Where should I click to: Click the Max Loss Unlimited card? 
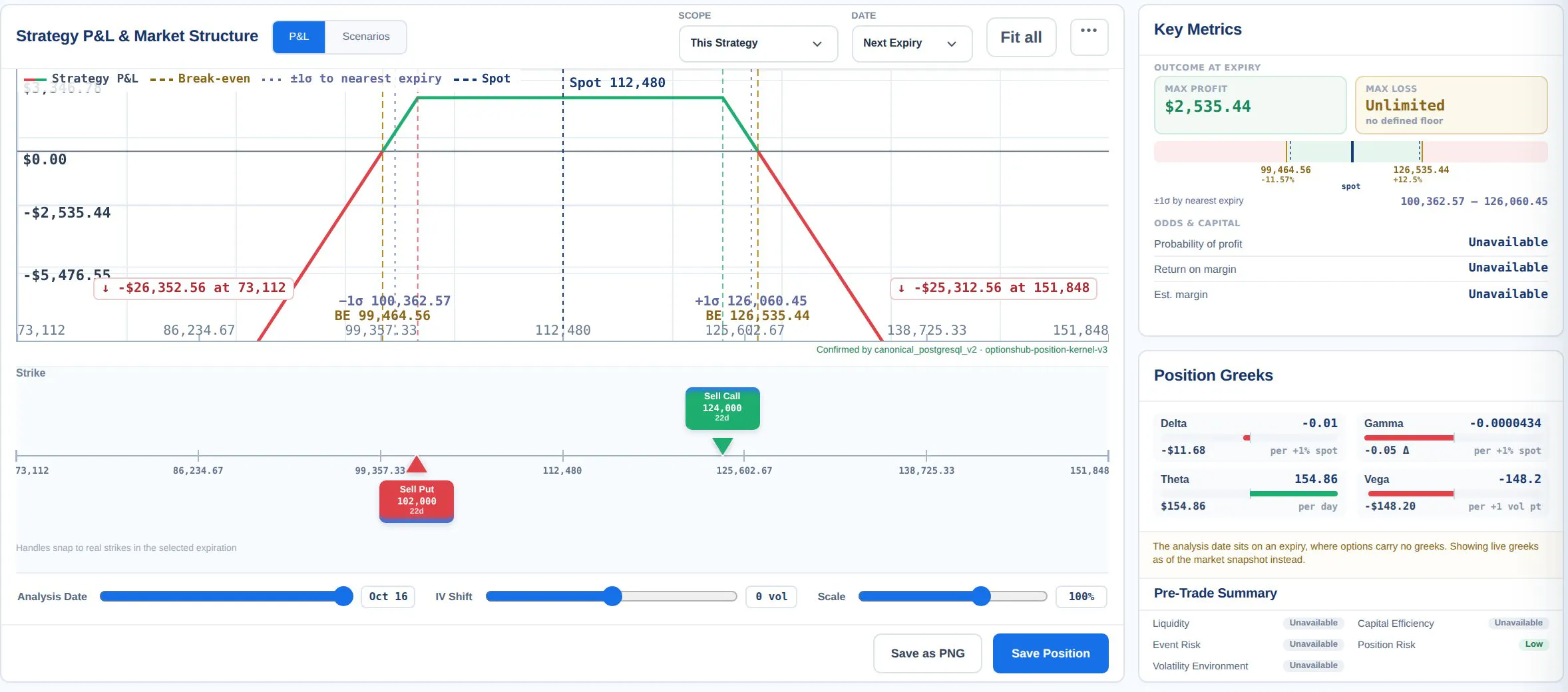click(x=1451, y=105)
